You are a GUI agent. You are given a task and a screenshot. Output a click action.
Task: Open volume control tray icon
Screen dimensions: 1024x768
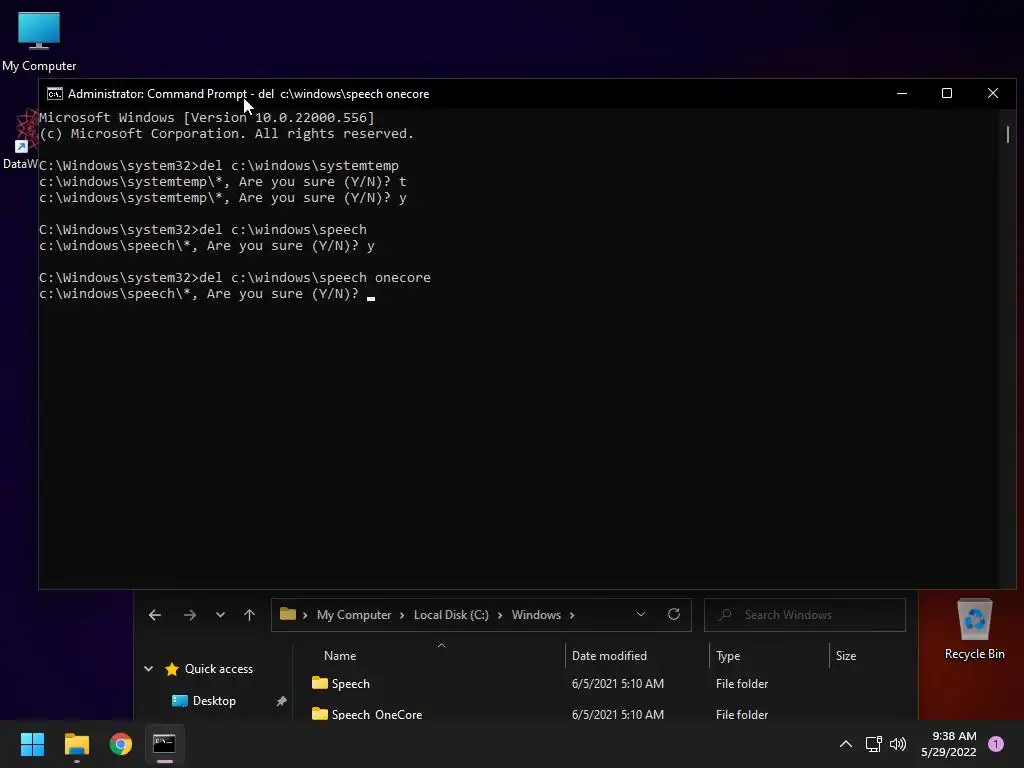coord(898,744)
